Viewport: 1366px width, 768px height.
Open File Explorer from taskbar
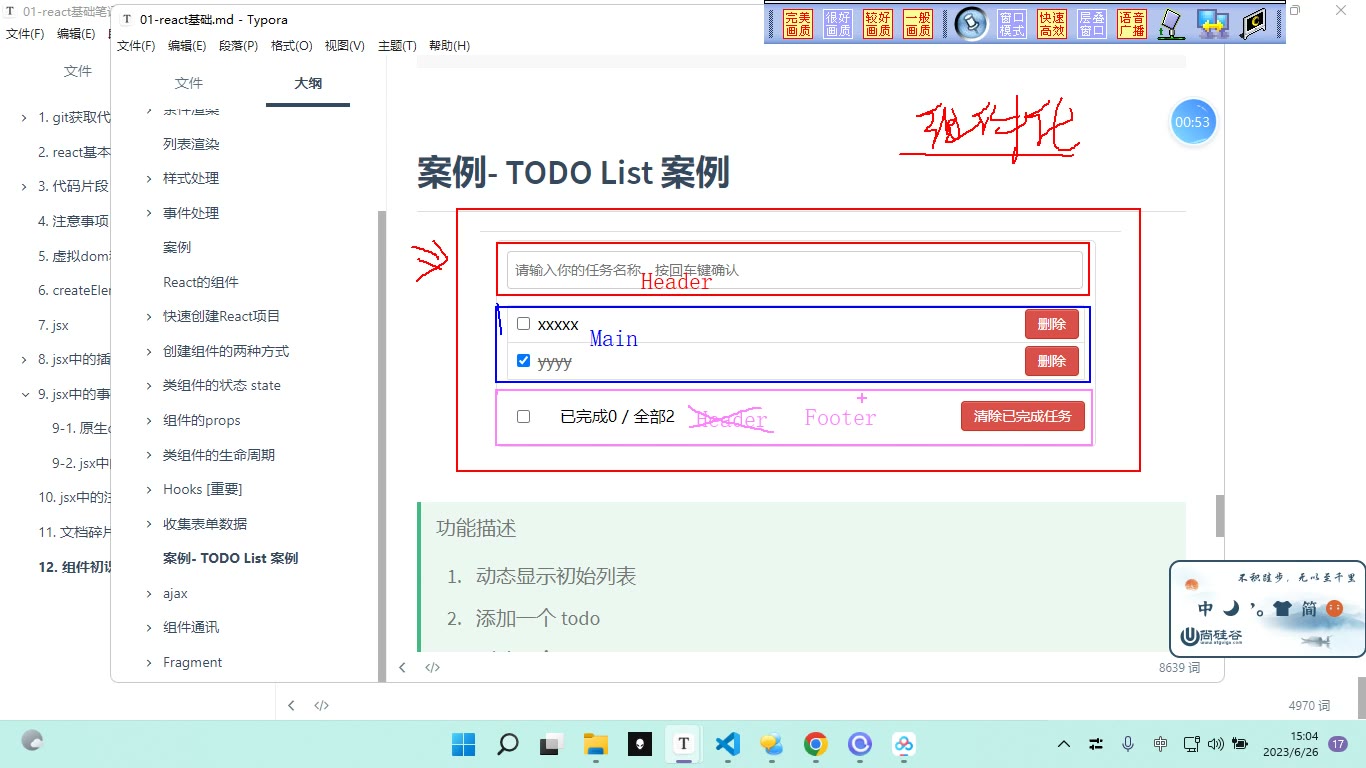[596, 744]
